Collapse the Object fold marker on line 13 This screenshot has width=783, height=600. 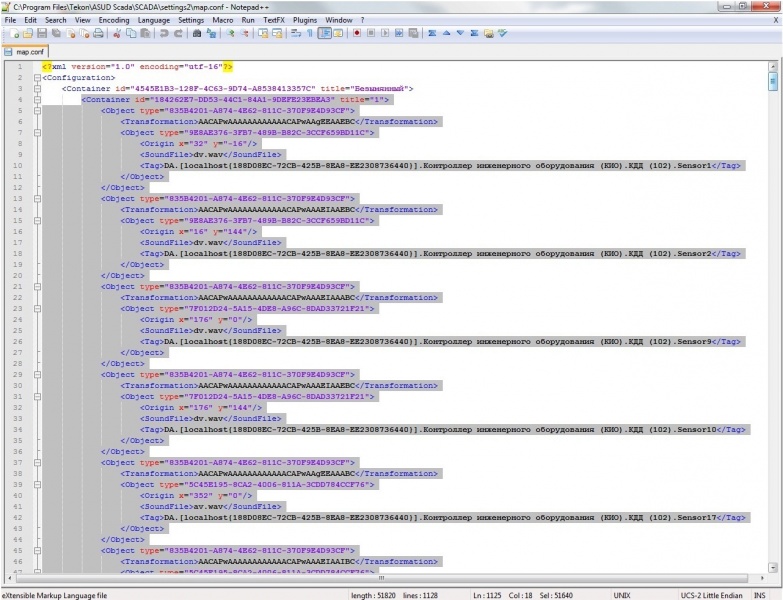(x=35, y=198)
